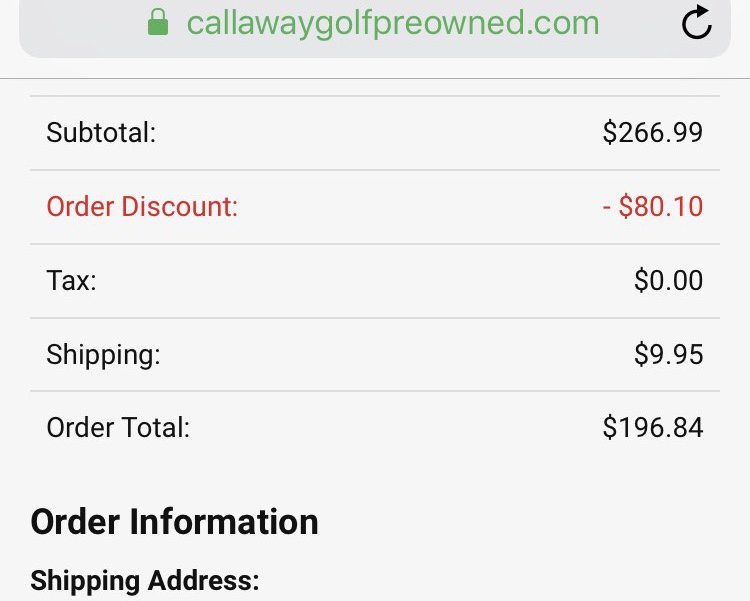750x601 pixels.
Task: Click the Order Information heading
Action: (174, 521)
